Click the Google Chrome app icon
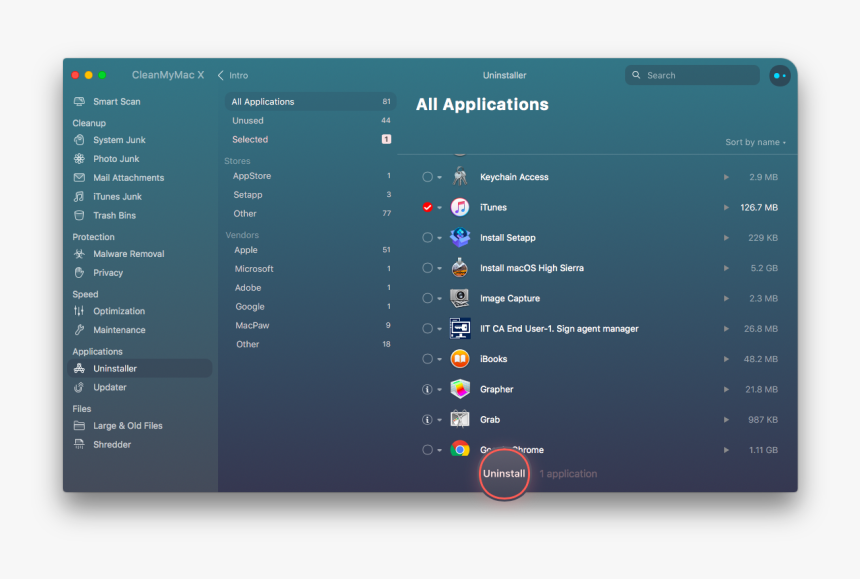Viewport: 860px width, 579px height. pyautogui.click(x=460, y=450)
